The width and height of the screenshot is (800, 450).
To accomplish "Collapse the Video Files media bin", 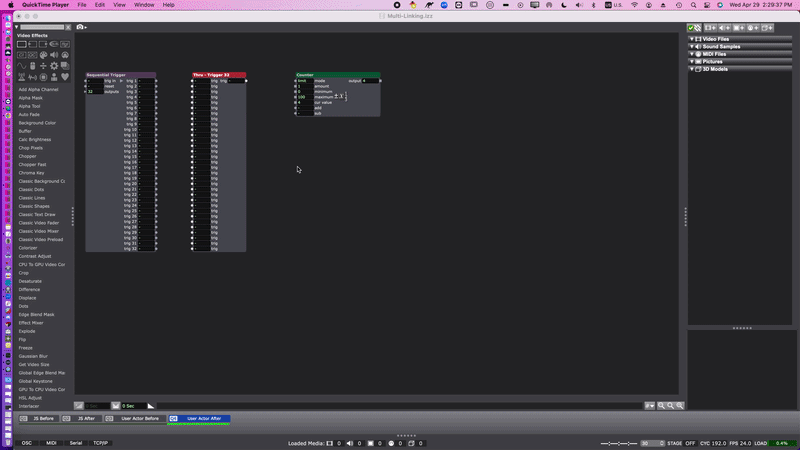I will (x=692, y=39).
